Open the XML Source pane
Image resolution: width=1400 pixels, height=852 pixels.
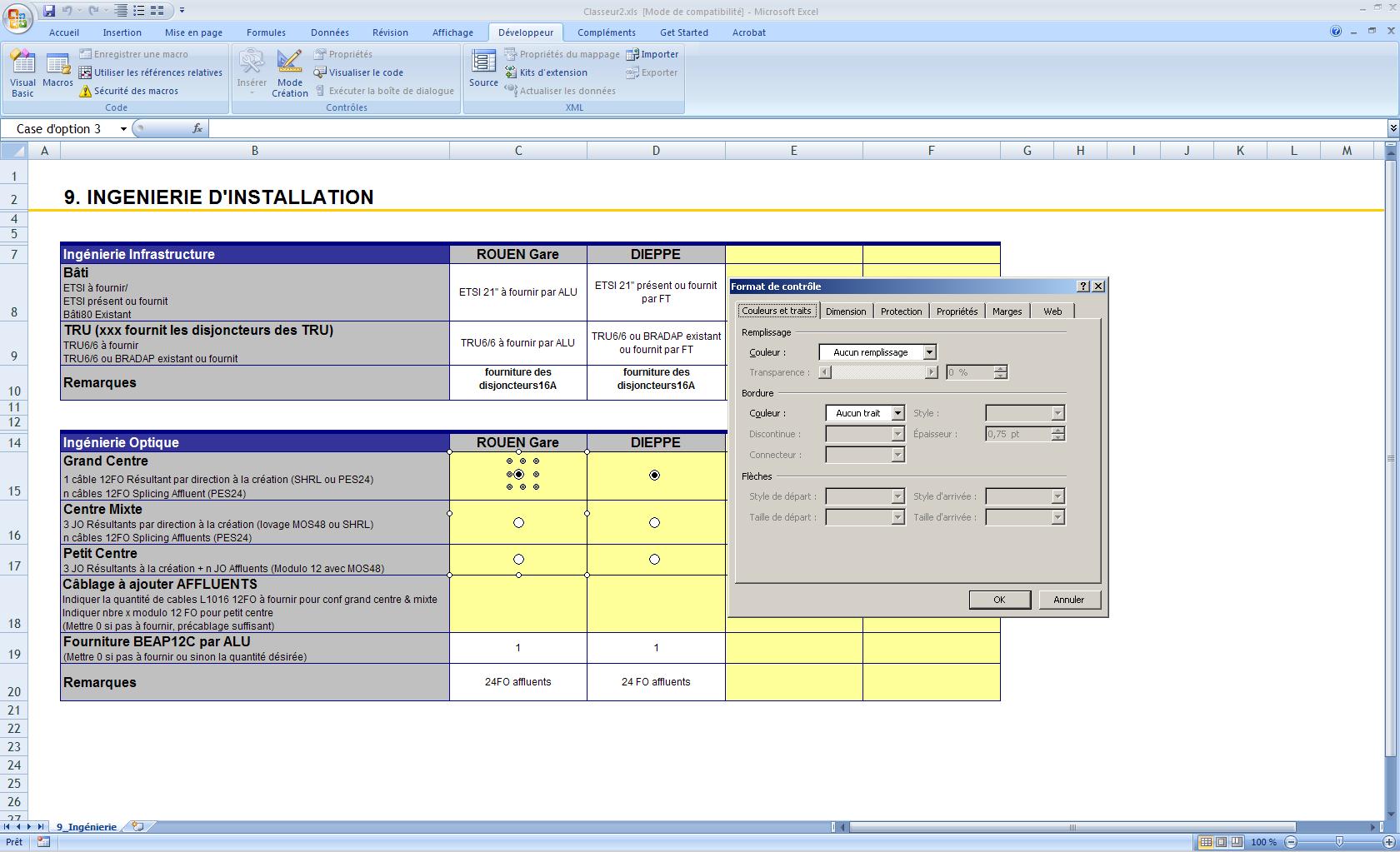click(x=483, y=71)
